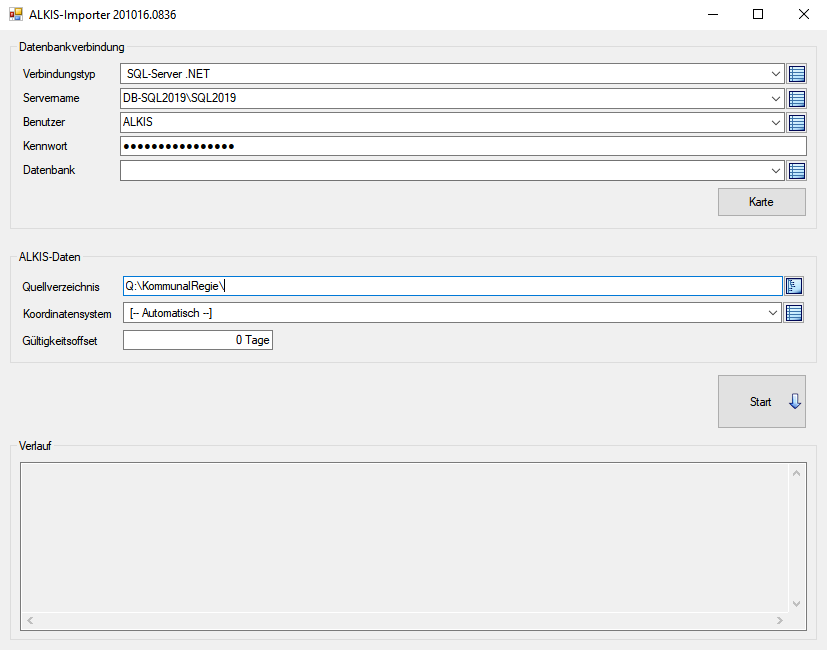This screenshot has width=827, height=650.
Task: Open the Koordinatensystem dropdown
Action: point(773,313)
